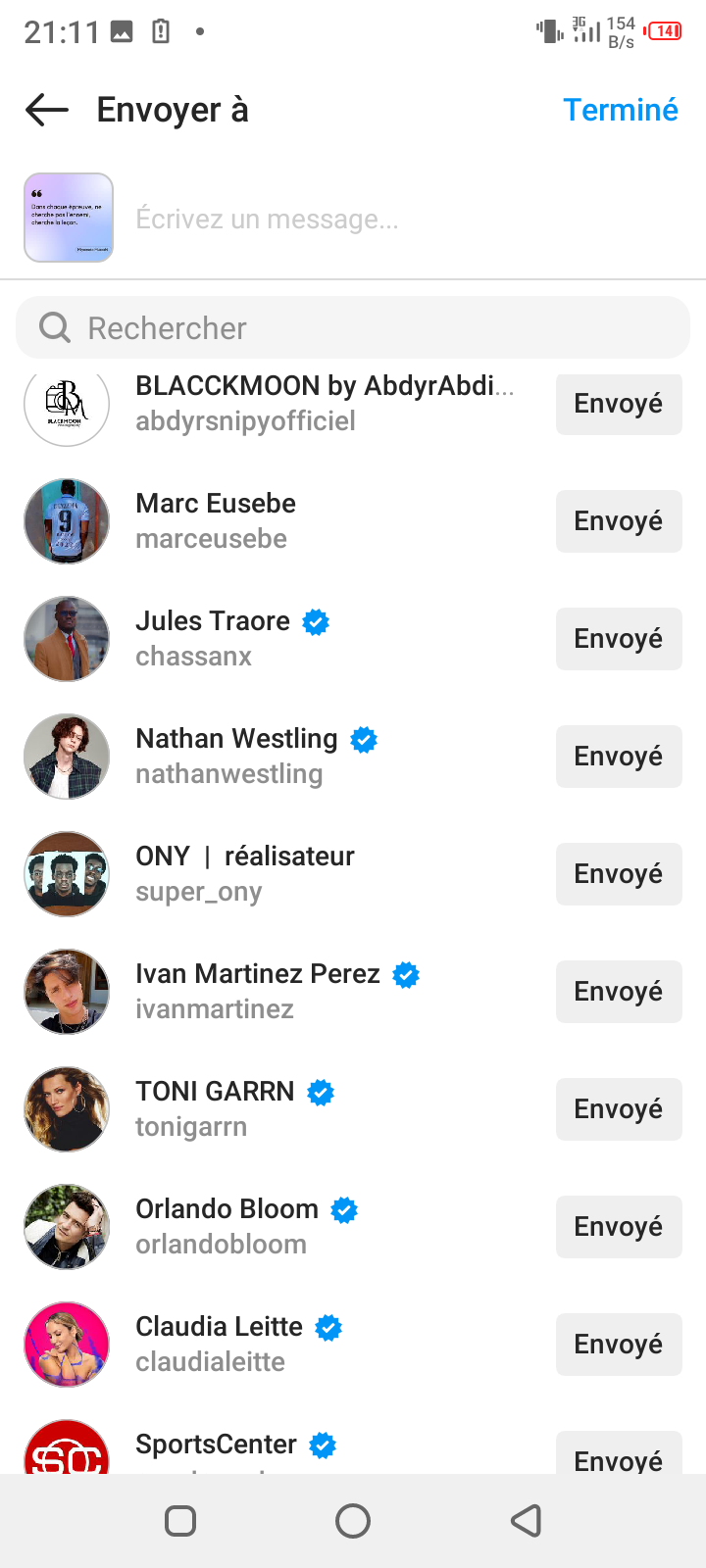Tap the search magnifier icon

[55, 327]
